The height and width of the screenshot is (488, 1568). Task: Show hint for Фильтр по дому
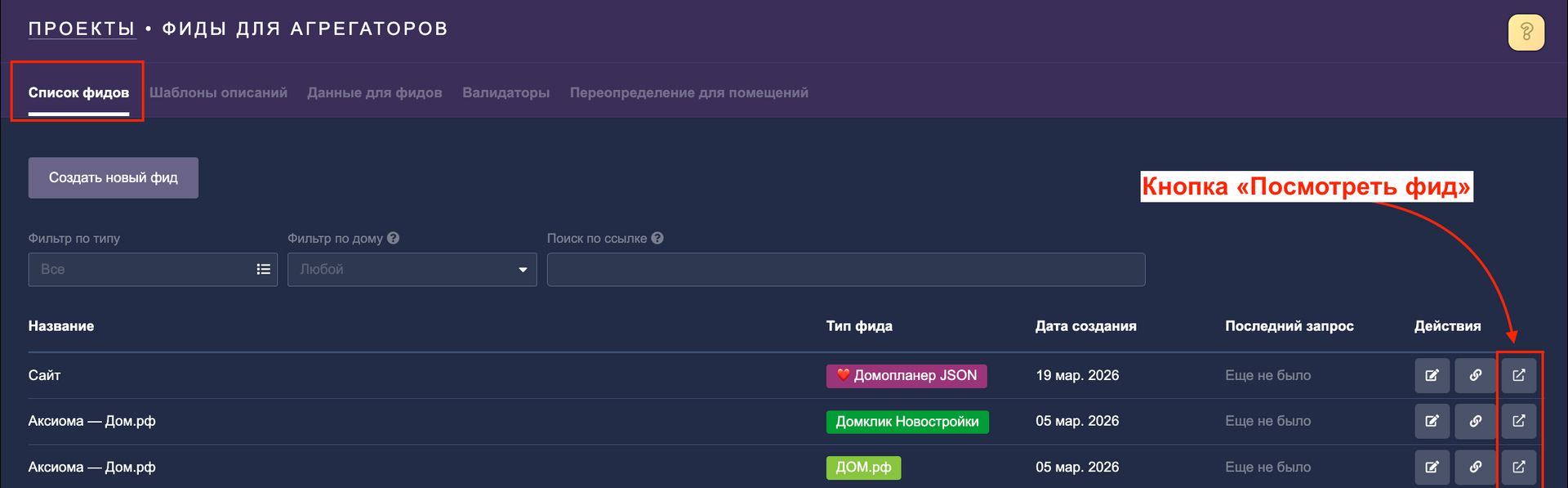point(394,239)
